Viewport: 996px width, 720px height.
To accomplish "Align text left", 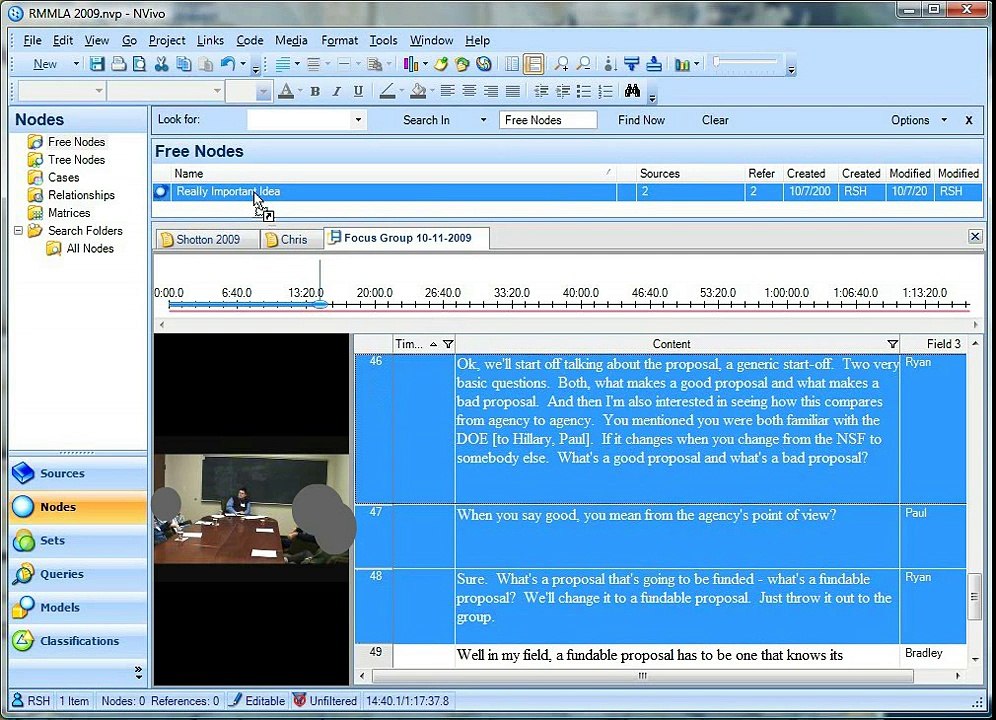I will click(447, 92).
